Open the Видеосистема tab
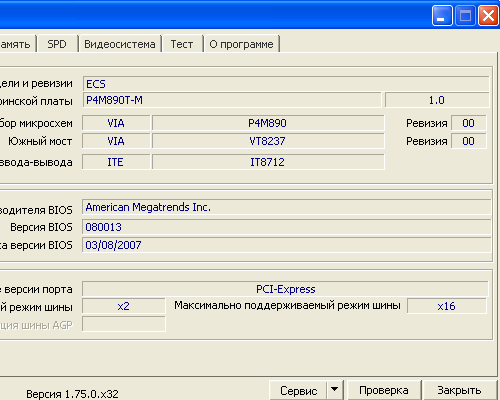 click(120, 44)
